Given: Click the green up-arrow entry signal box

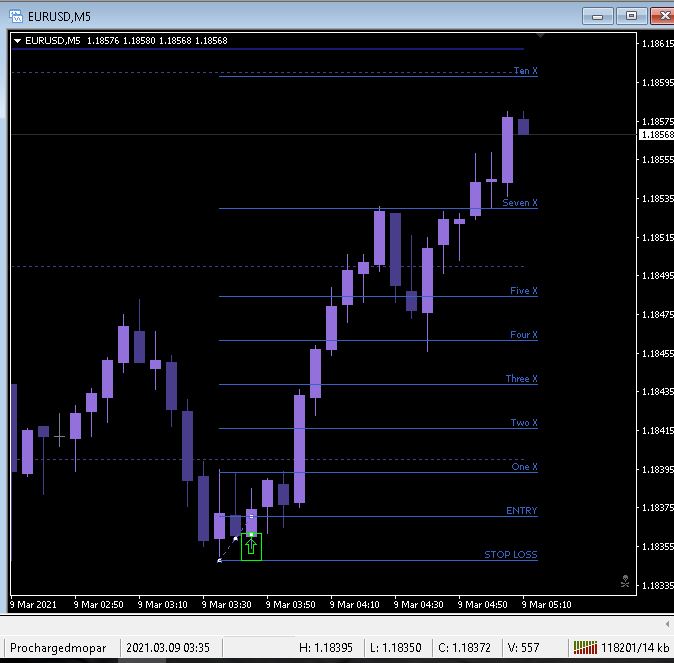Looking at the screenshot, I should click(x=251, y=546).
